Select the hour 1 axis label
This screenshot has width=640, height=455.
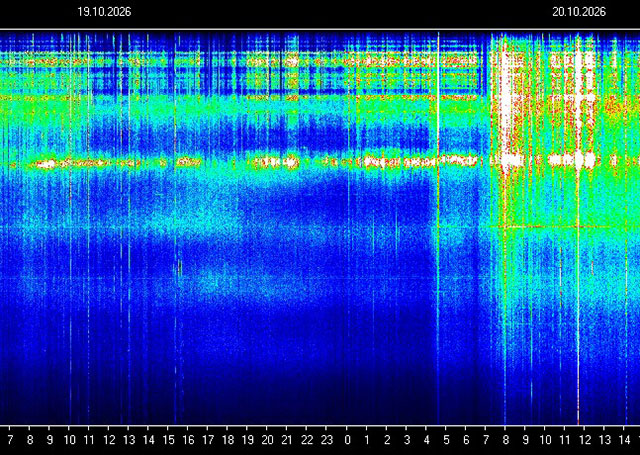click(x=367, y=440)
